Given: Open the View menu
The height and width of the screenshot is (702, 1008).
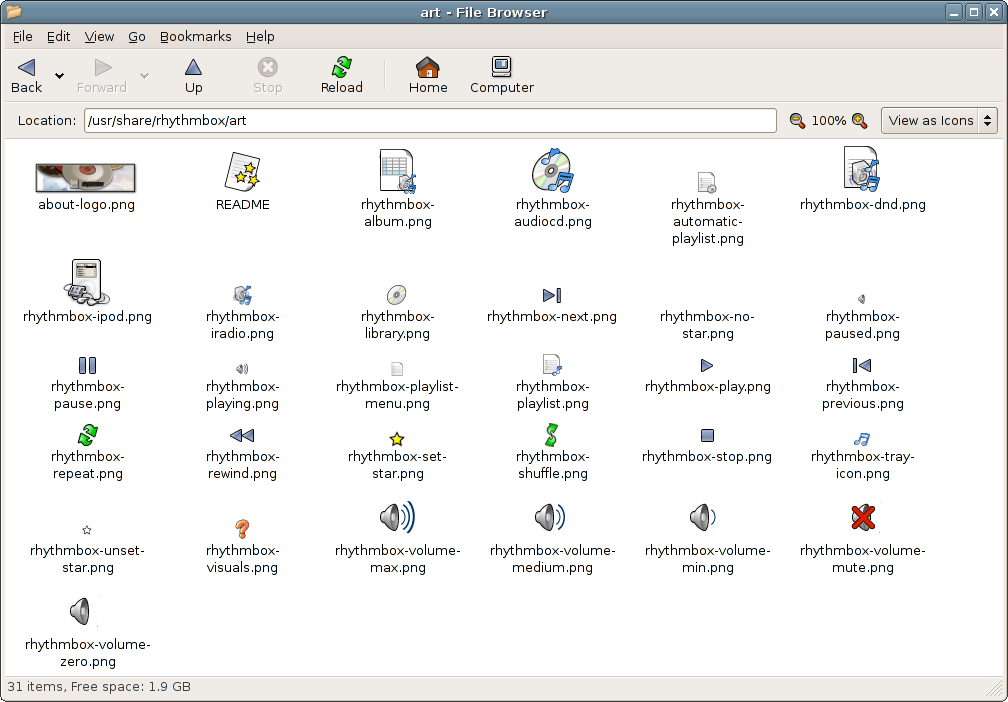Looking at the screenshot, I should pyautogui.click(x=99, y=37).
